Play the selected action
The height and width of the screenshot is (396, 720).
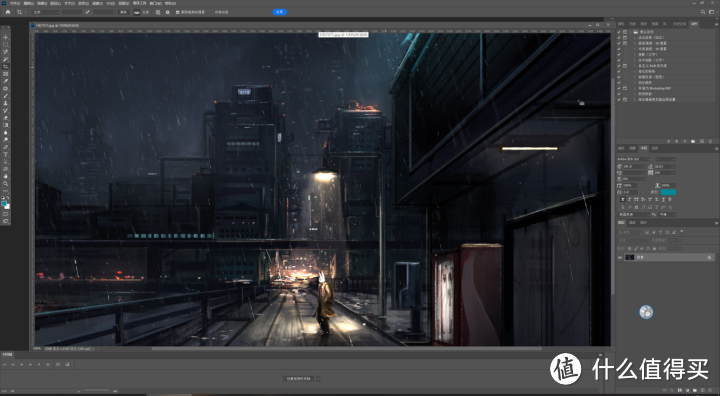coord(685,141)
